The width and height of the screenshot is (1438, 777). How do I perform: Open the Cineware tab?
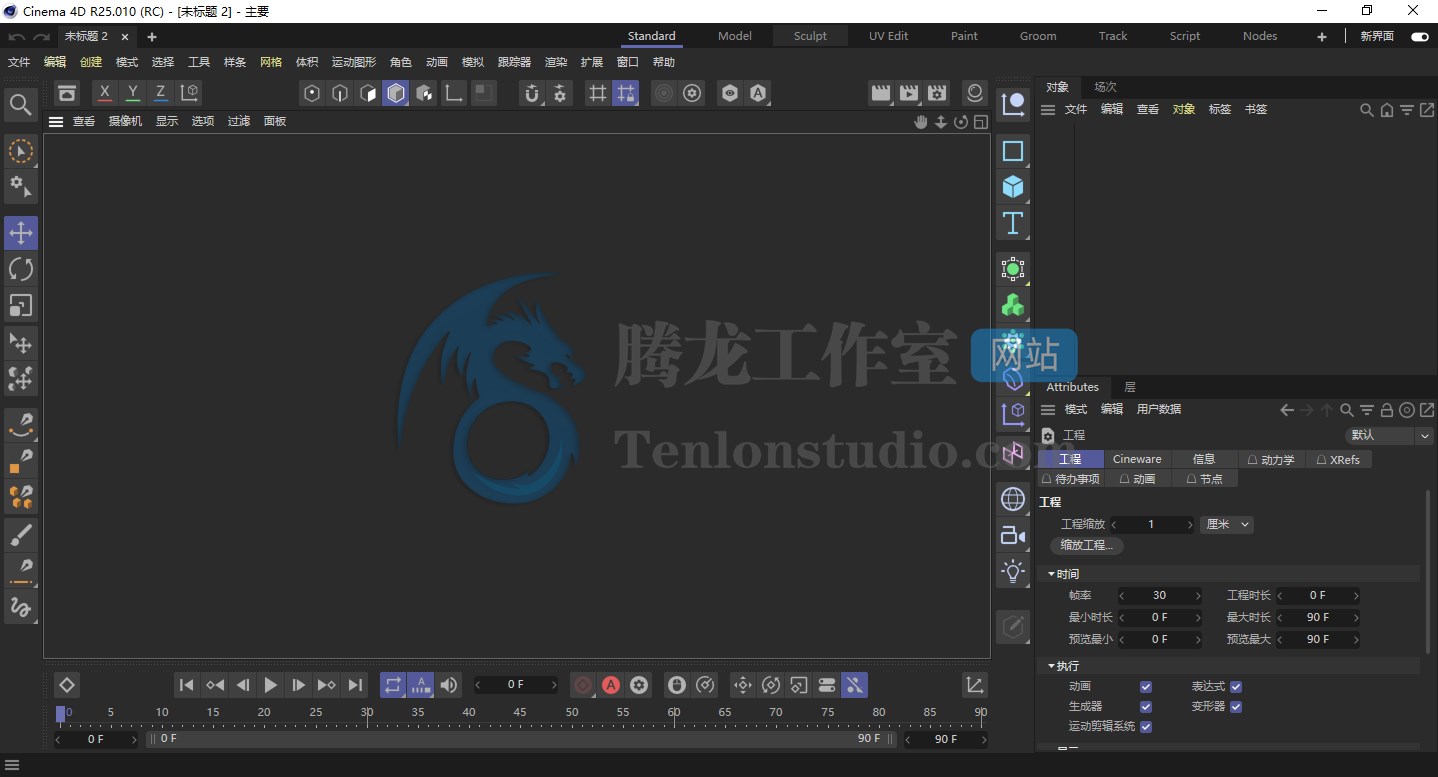click(1137, 459)
